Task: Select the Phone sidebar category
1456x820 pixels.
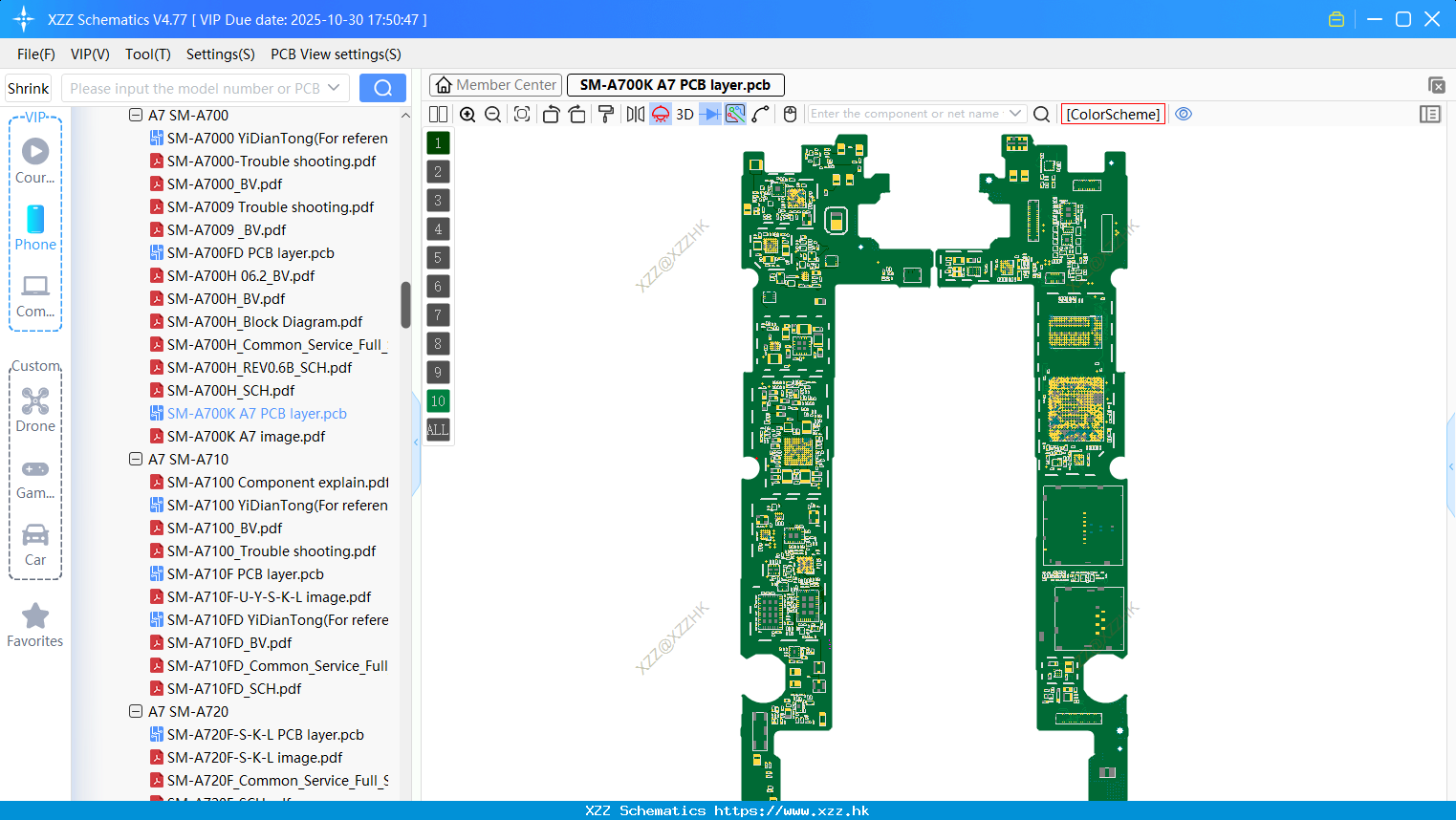Action: click(35, 227)
